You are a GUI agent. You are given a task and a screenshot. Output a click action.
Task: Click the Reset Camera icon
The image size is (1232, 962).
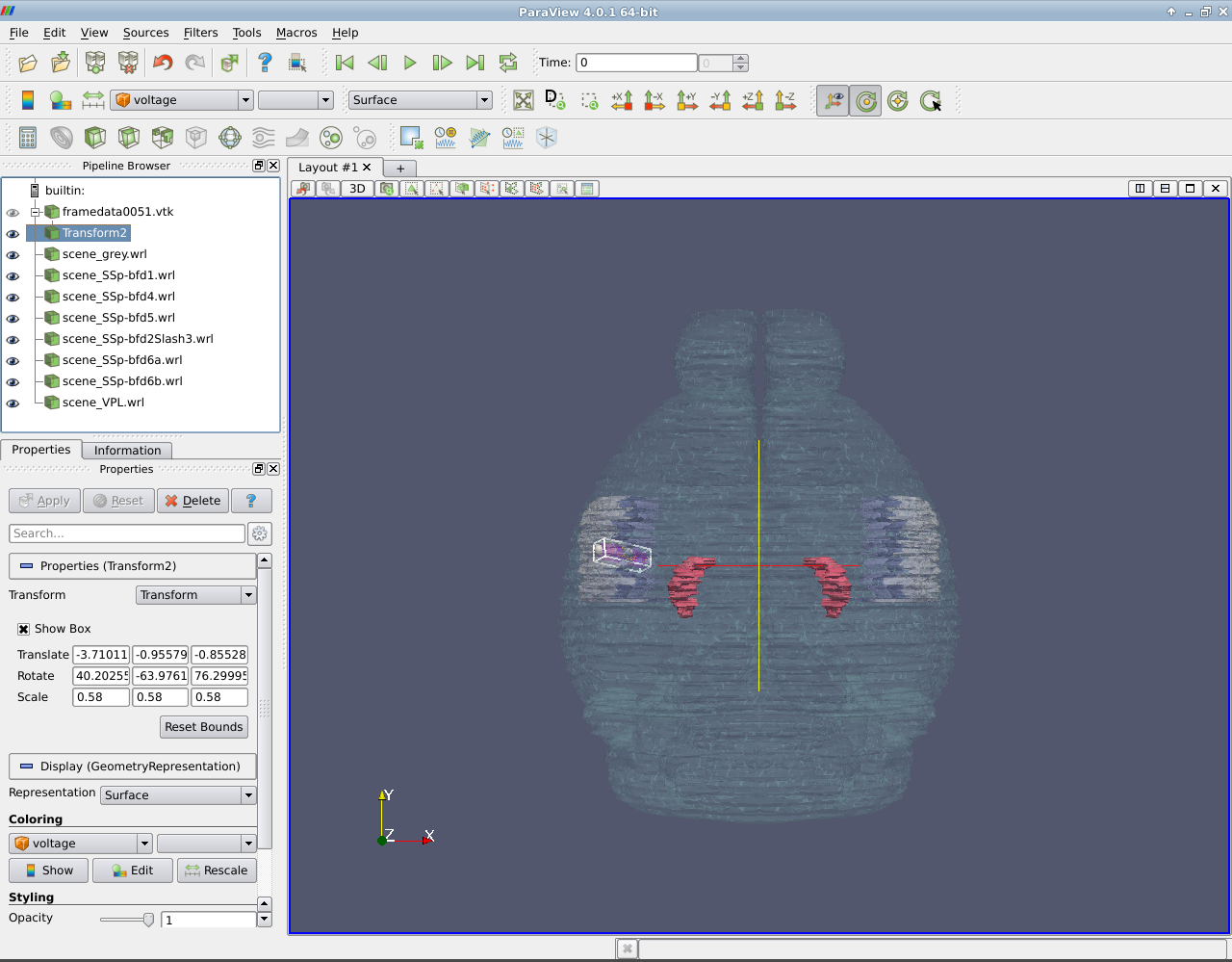[523, 100]
